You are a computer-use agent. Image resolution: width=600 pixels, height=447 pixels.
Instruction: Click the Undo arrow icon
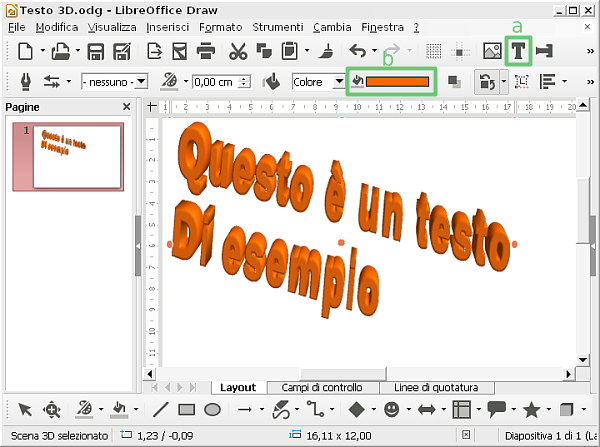tap(358, 51)
